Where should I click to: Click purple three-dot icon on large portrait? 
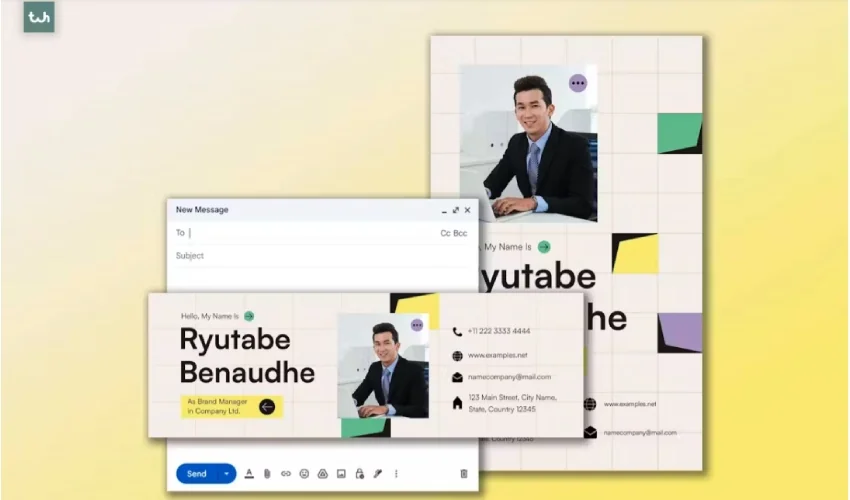pyautogui.click(x=578, y=83)
